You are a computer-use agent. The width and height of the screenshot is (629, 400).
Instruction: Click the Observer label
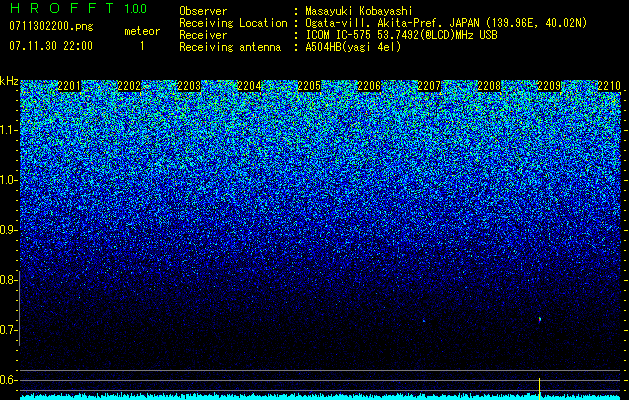[x=203, y=11]
